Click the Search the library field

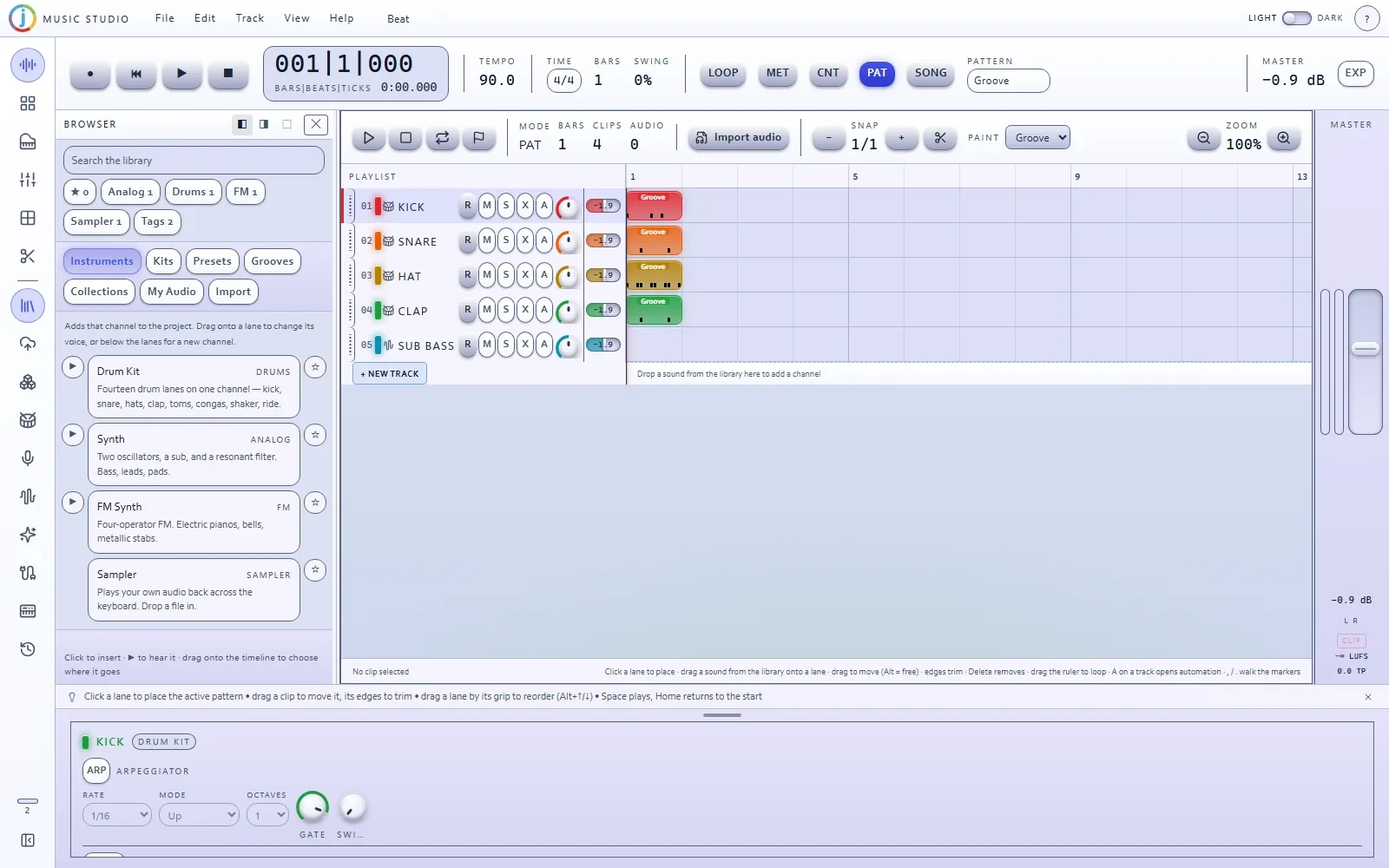tap(194, 161)
